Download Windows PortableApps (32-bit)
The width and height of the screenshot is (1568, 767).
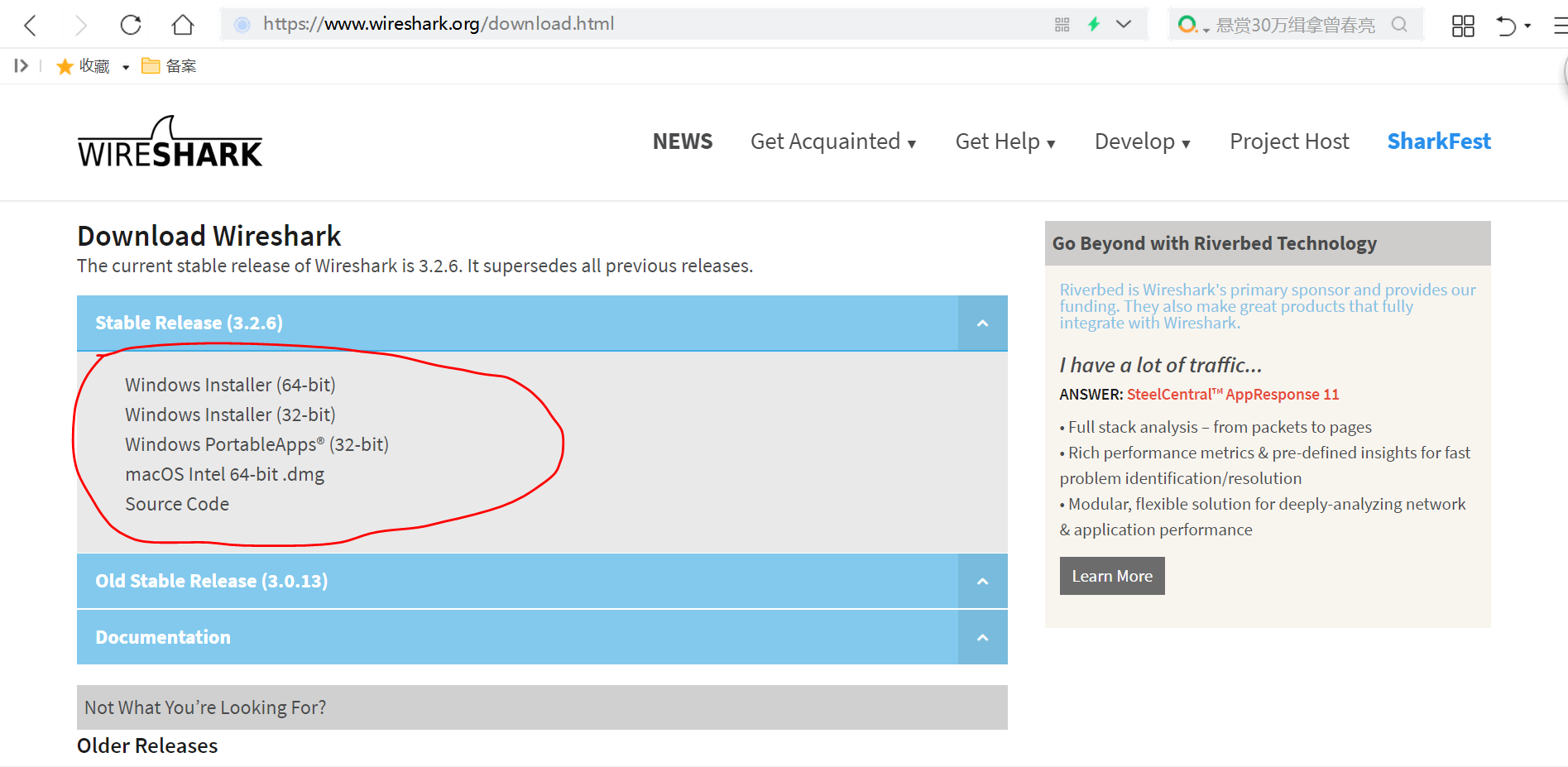point(257,444)
